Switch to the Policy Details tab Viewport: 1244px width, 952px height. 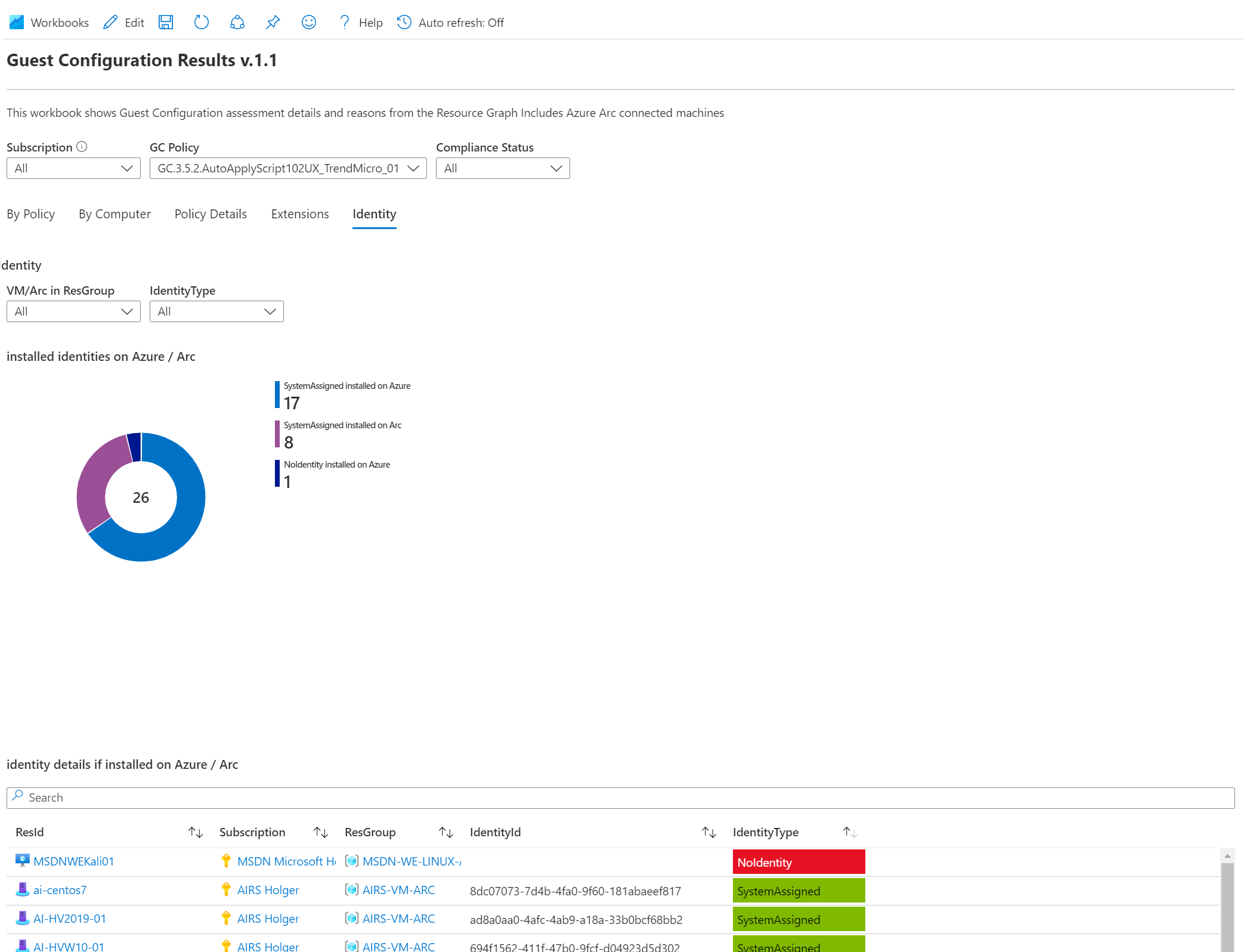point(211,214)
